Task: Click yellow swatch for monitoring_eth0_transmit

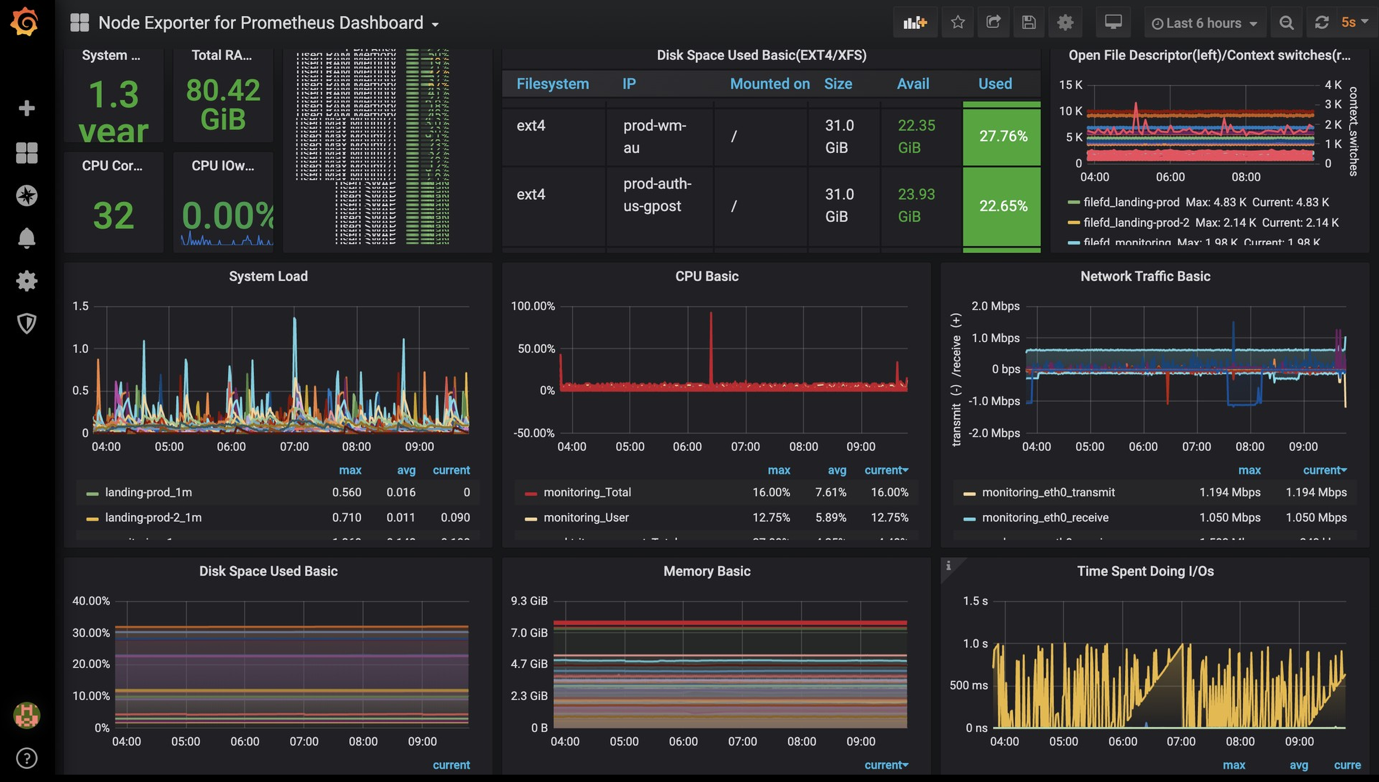Action: point(969,493)
